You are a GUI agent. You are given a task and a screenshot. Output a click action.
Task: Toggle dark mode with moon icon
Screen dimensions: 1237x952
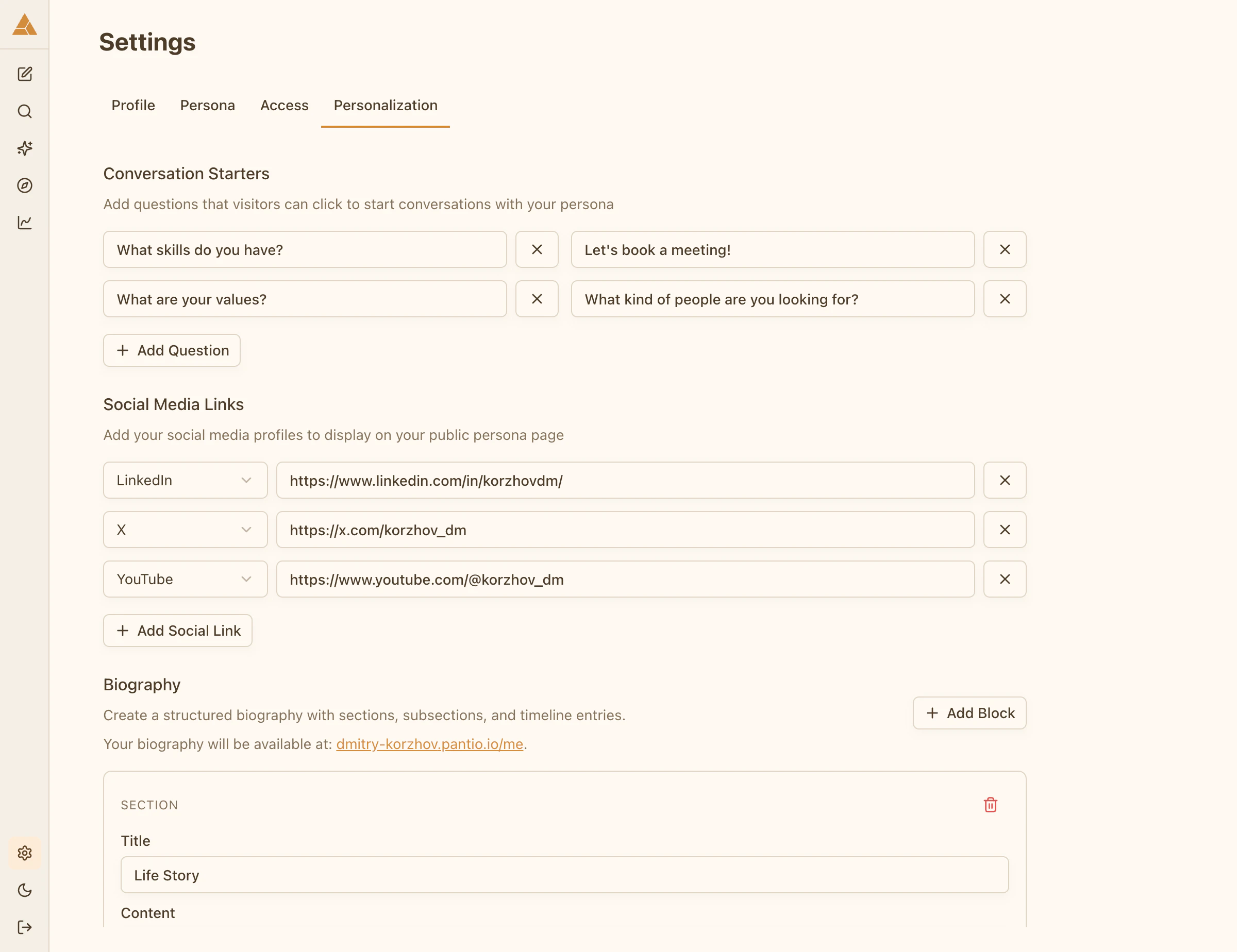point(24,890)
